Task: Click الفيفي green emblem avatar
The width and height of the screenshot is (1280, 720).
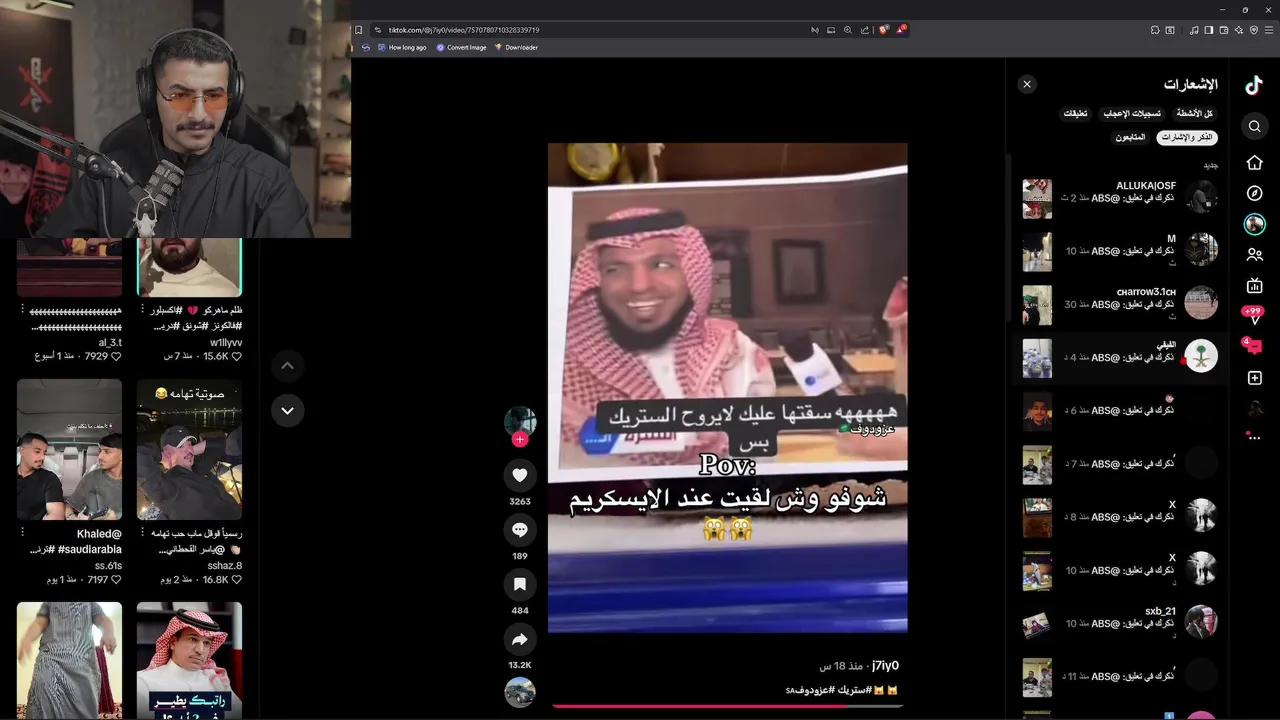Action: pyautogui.click(x=1201, y=356)
